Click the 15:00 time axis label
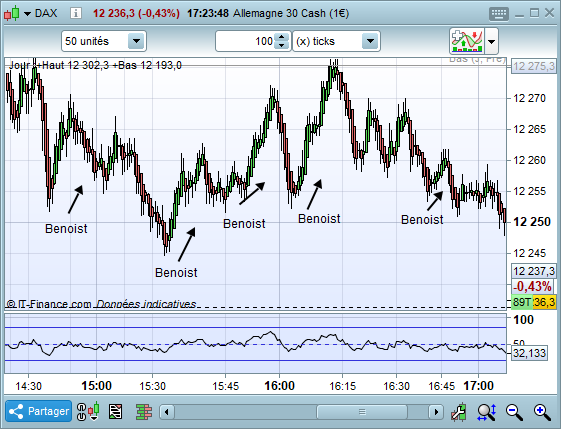Image resolution: width=561 pixels, height=429 pixels. coord(96,386)
